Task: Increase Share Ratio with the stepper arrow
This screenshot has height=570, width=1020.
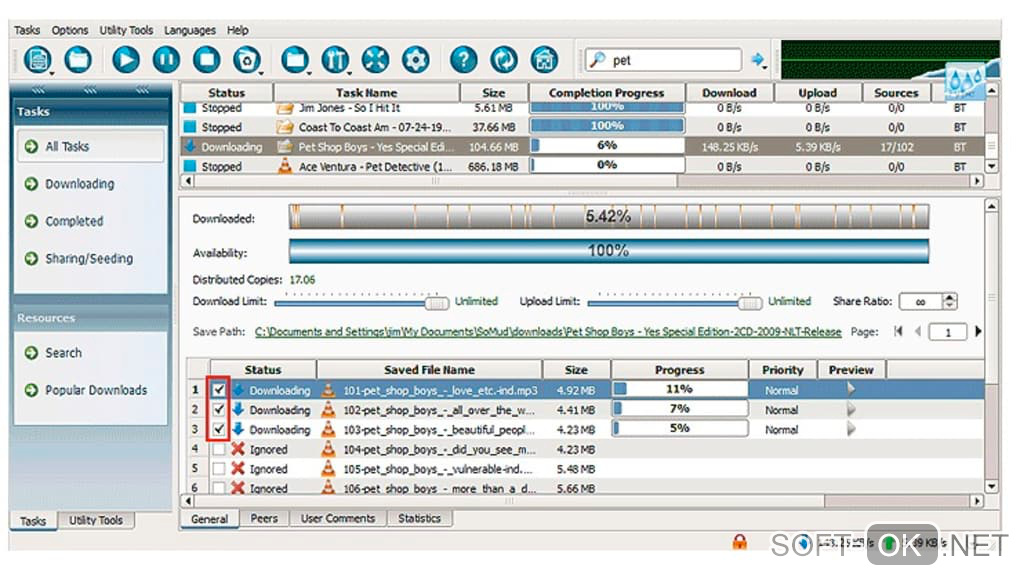Action: [x=950, y=297]
